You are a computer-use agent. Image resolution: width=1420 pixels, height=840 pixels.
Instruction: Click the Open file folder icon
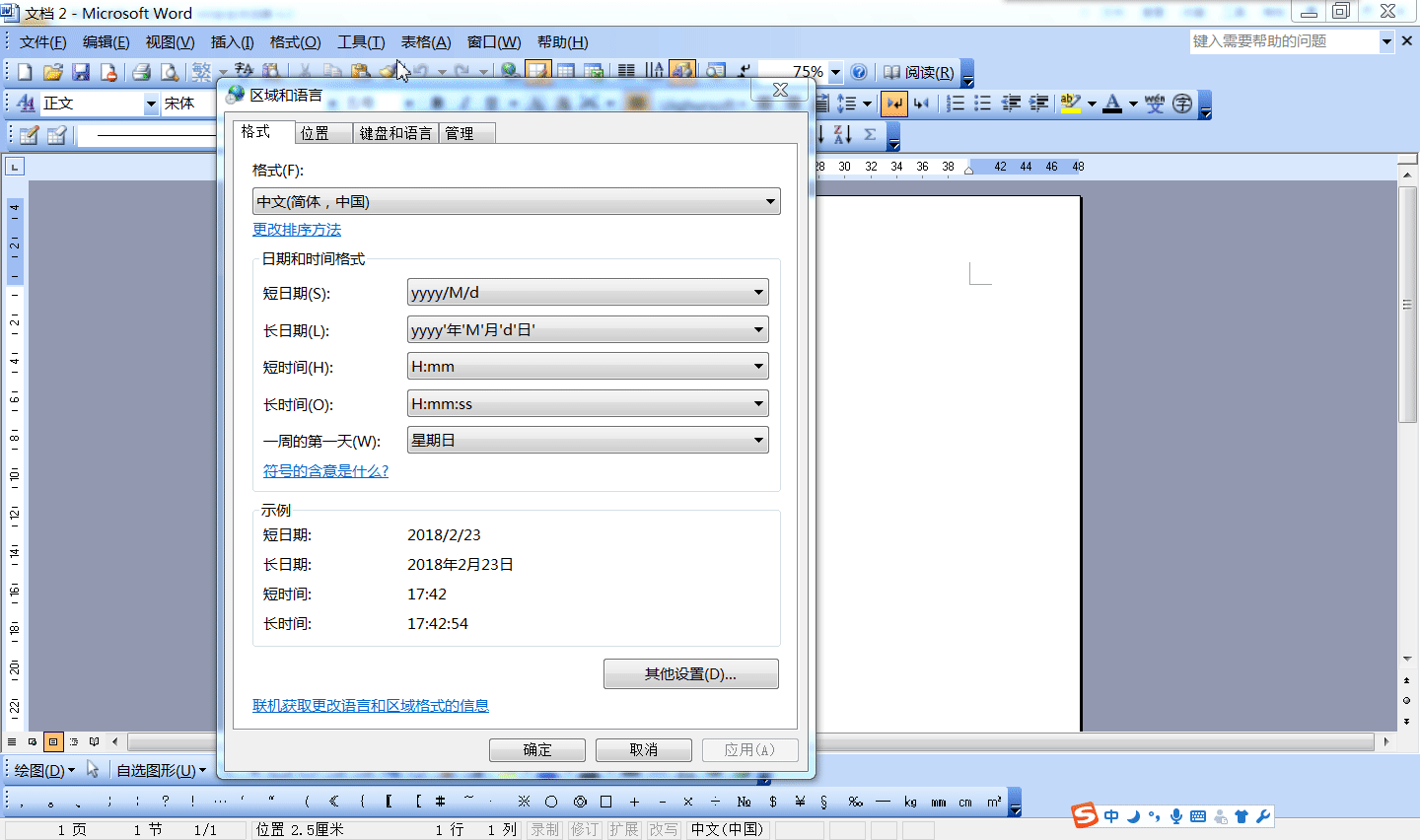(53, 72)
